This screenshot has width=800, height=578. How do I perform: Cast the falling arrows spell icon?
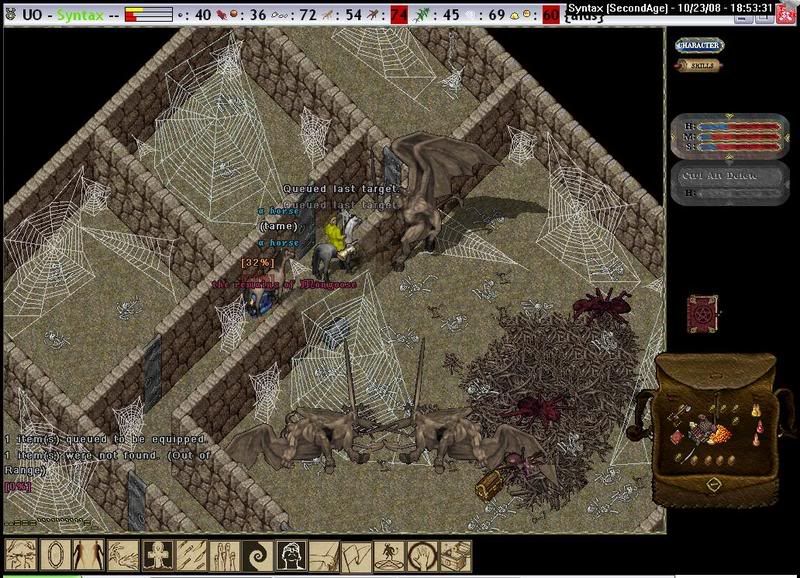click(x=190, y=556)
